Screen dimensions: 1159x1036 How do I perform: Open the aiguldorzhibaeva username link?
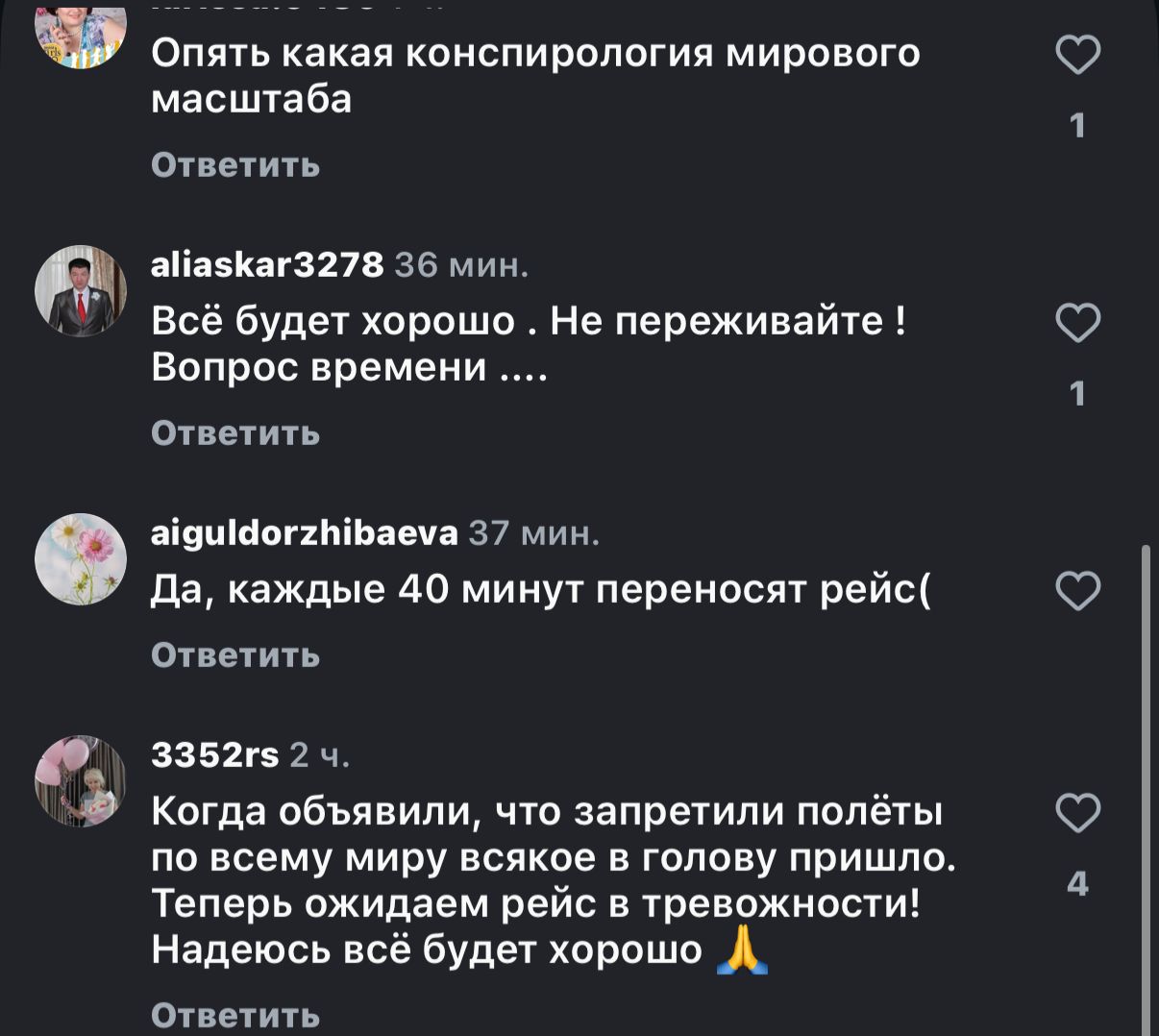point(305,532)
